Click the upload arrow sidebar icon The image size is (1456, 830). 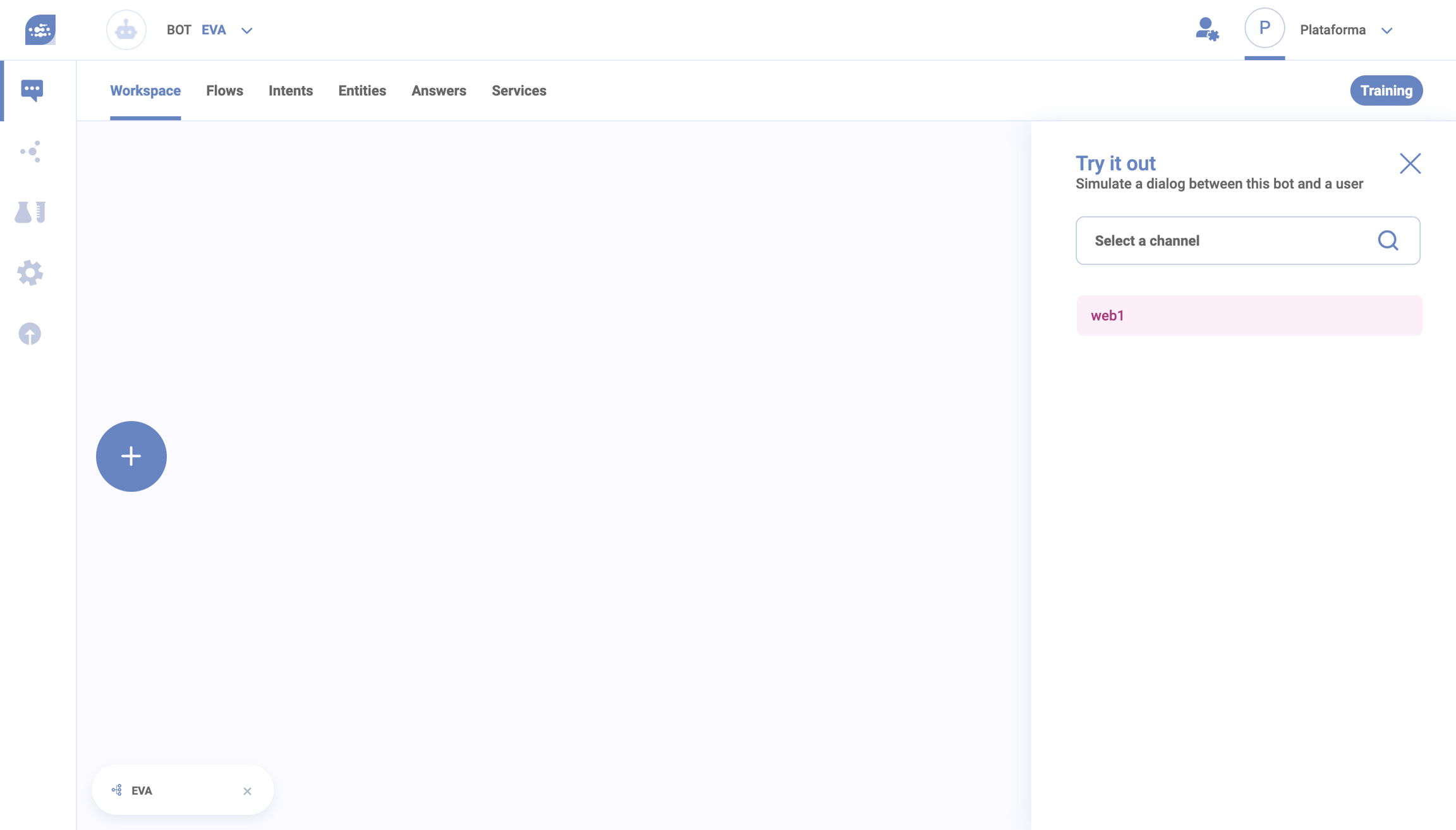(30, 333)
